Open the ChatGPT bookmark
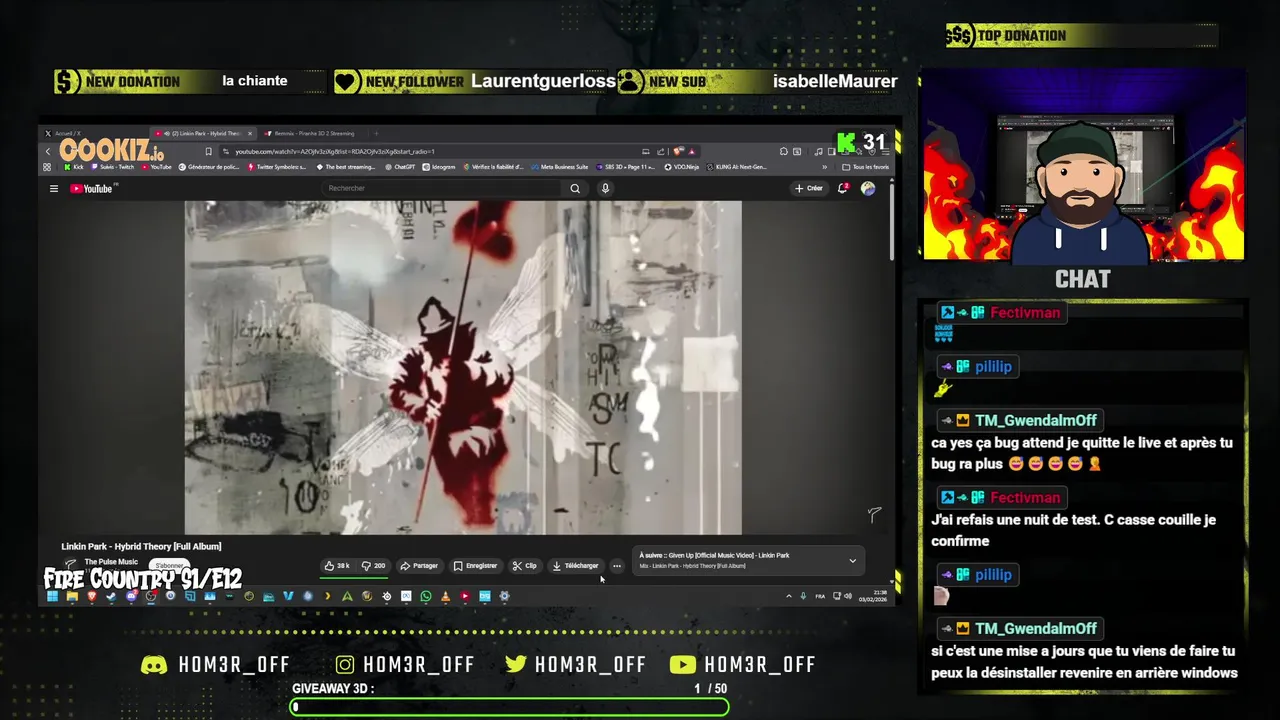The image size is (1280, 720). click(398, 167)
